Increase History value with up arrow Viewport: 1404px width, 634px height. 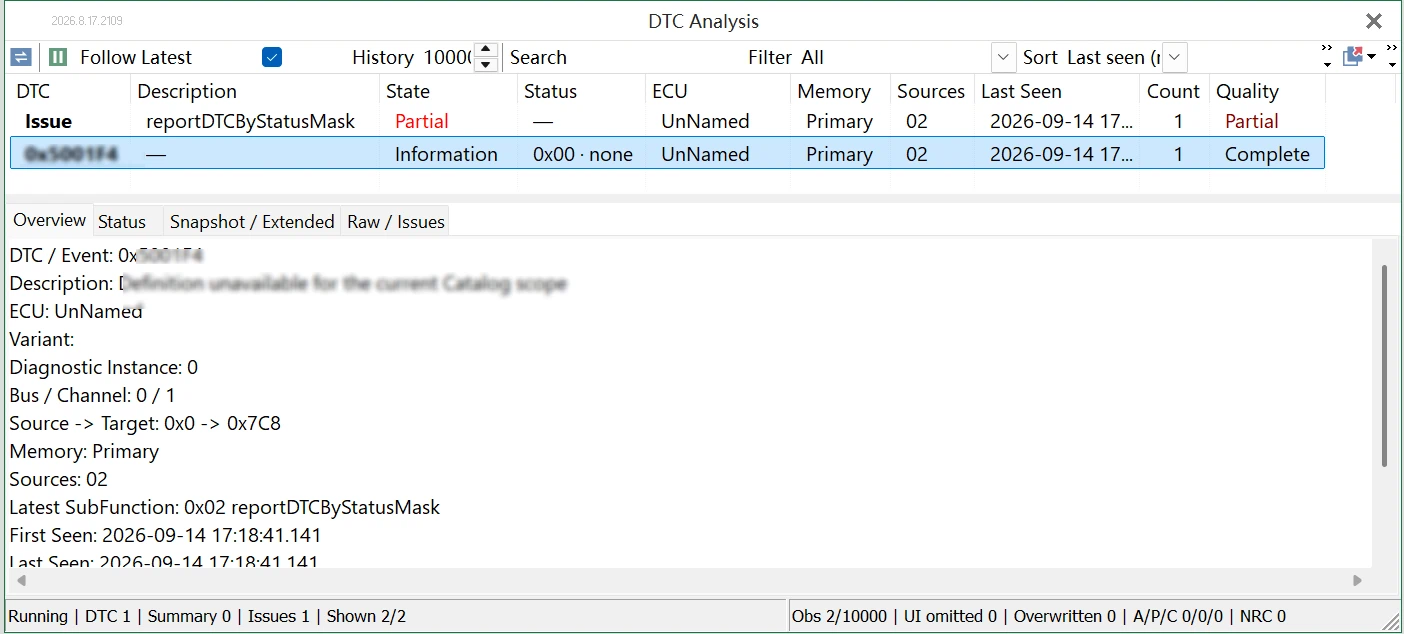pyautogui.click(x=486, y=50)
